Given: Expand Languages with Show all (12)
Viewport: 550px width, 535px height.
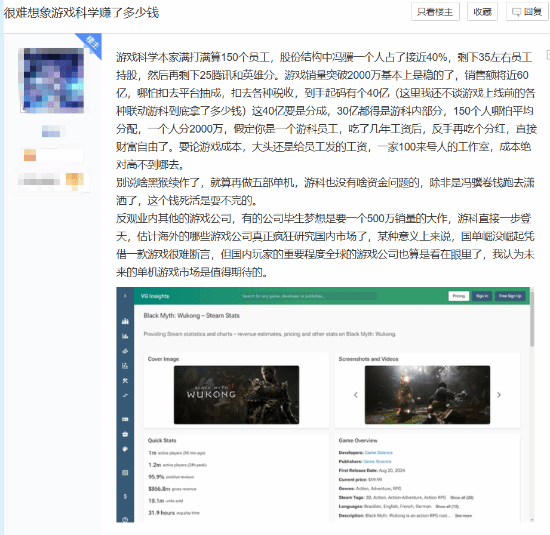Looking at the screenshot, I should click(447, 506).
